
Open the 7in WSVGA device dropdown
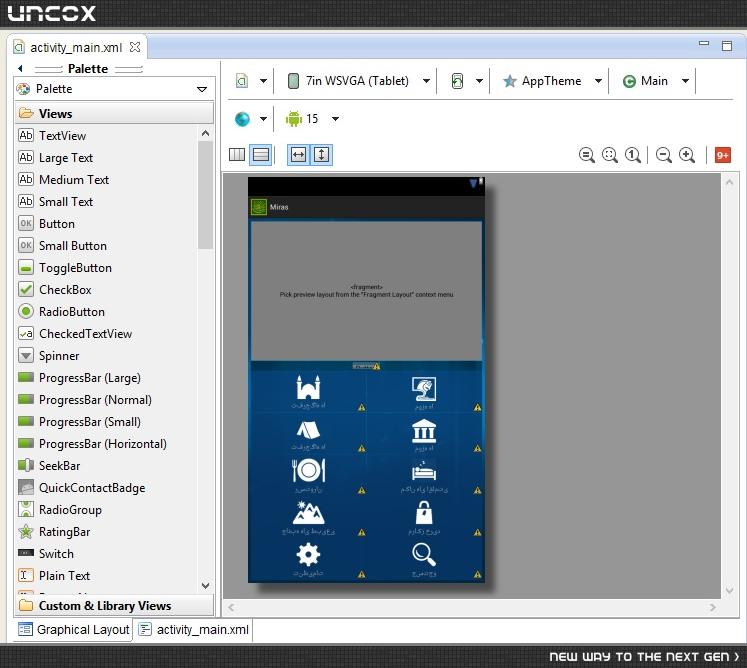(426, 81)
